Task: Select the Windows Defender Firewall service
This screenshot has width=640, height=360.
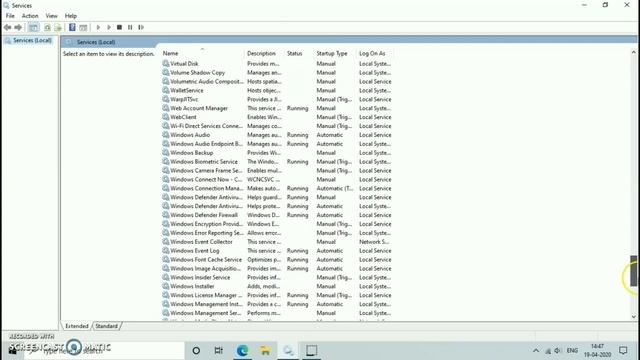Action: pyautogui.click(x=277, y=215)
